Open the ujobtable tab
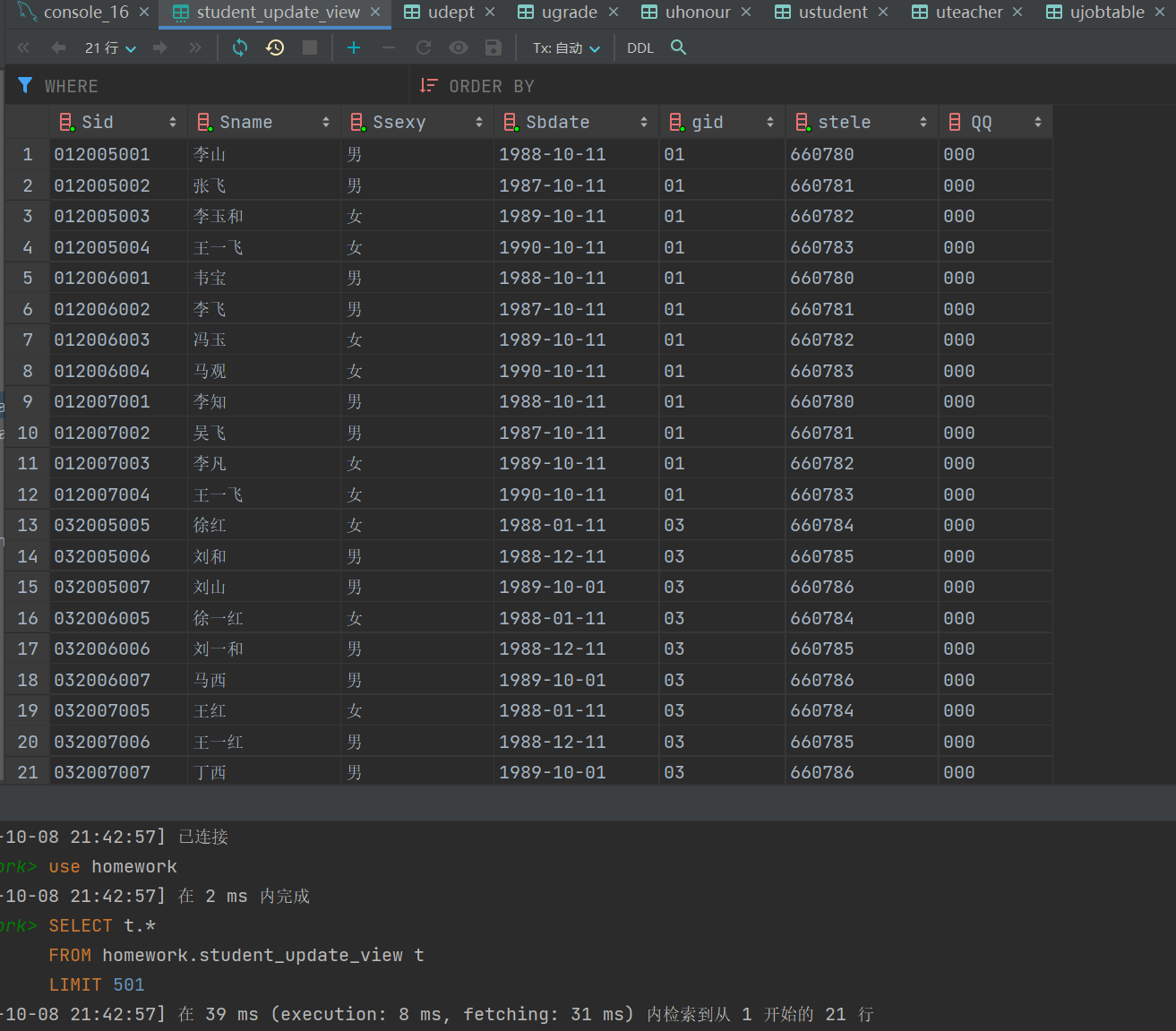 click(x=1106, y=13)
